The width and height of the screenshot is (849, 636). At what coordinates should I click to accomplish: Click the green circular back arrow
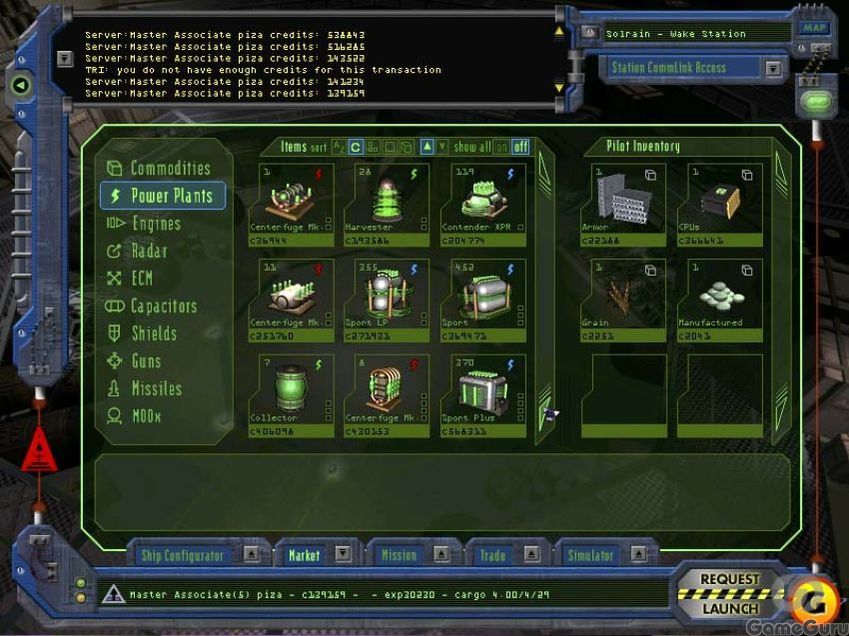coord(21,85)
